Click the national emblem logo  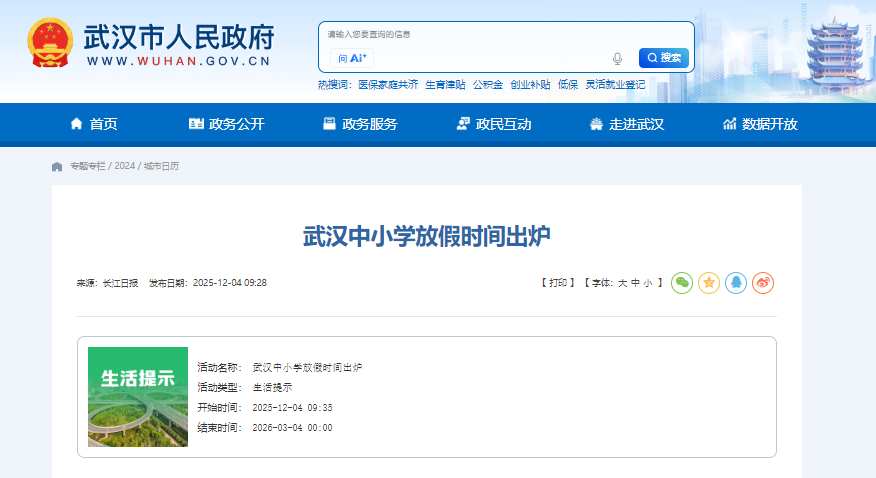pyautogui.click(x=48, y=44)
